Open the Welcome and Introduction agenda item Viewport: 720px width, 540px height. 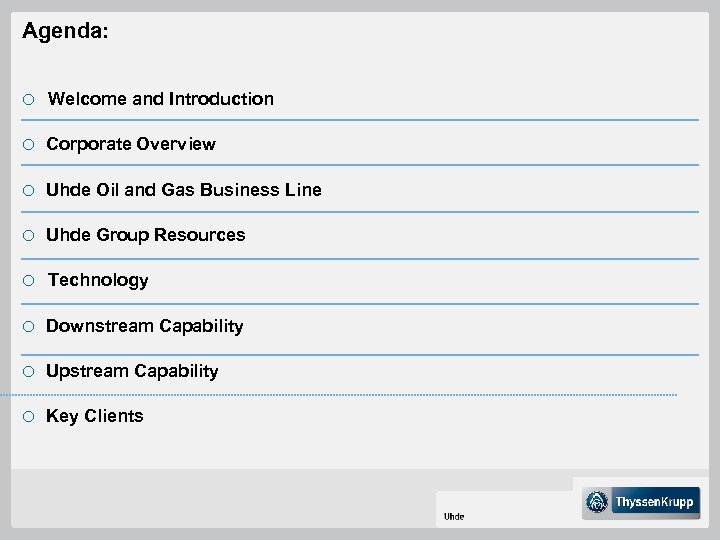(x=160, y=99)
